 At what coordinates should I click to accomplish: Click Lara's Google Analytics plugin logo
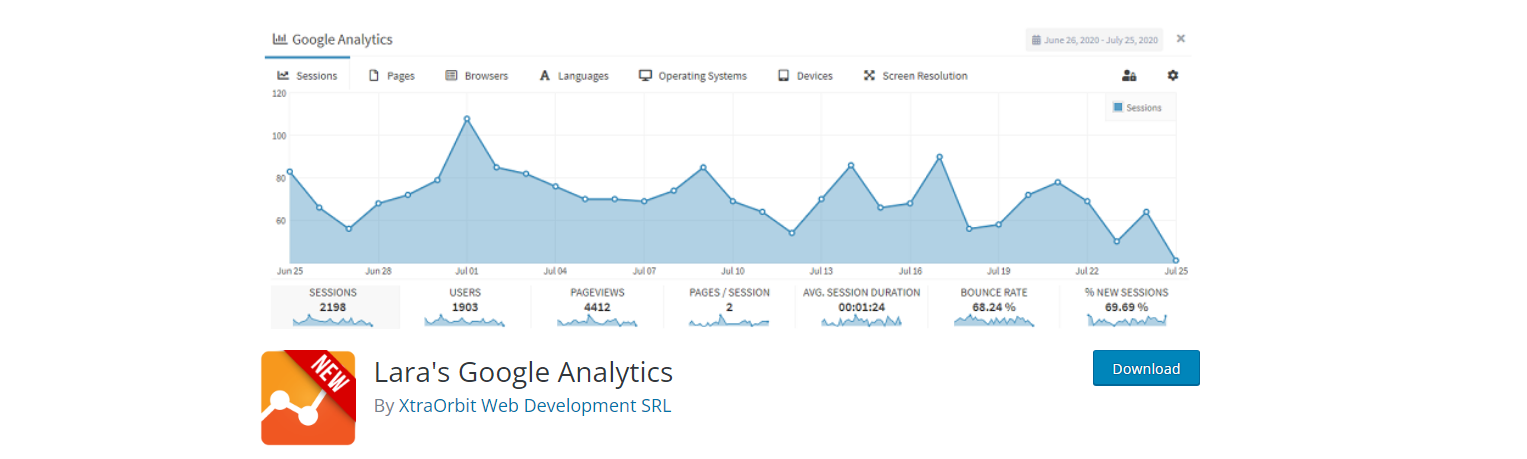308,397
